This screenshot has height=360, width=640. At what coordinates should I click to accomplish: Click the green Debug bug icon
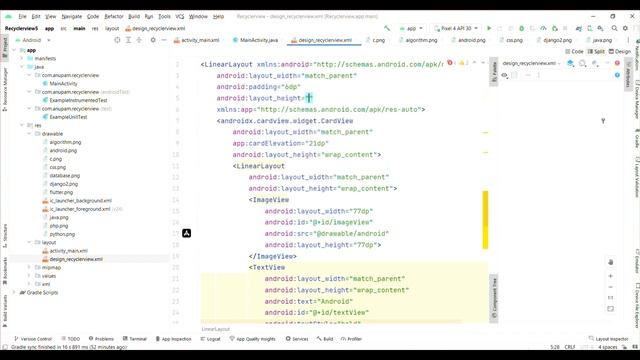tap(521, 28)
